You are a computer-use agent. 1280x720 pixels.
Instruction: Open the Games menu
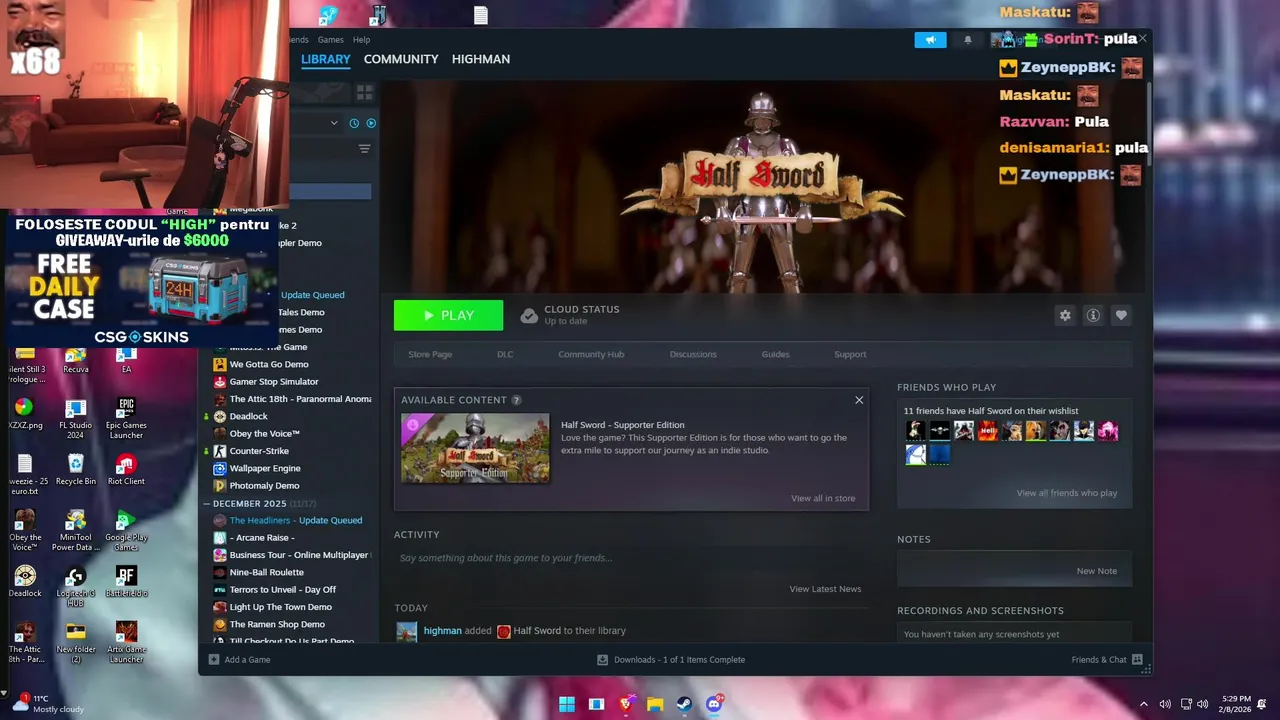click(330, 40)
